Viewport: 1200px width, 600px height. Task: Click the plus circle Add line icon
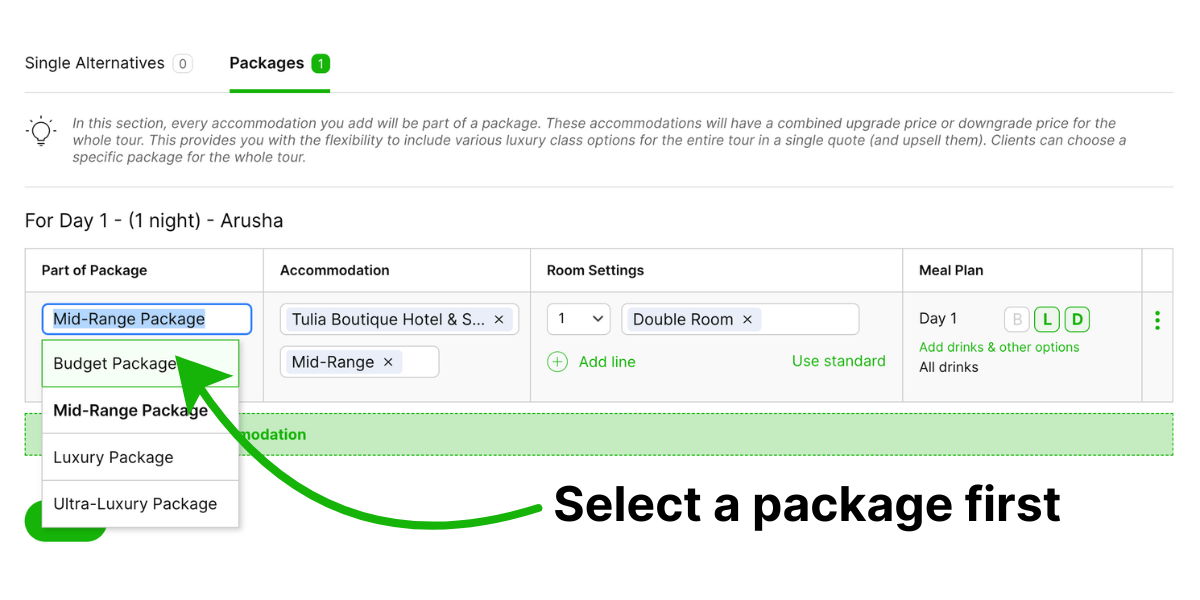pyautogui.click(x=558, y=362)
